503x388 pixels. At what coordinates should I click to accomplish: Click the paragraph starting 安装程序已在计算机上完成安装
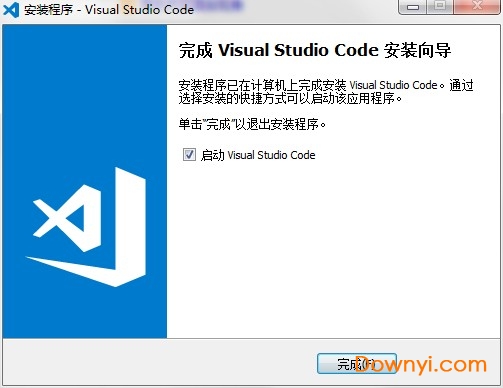(326, 92)
